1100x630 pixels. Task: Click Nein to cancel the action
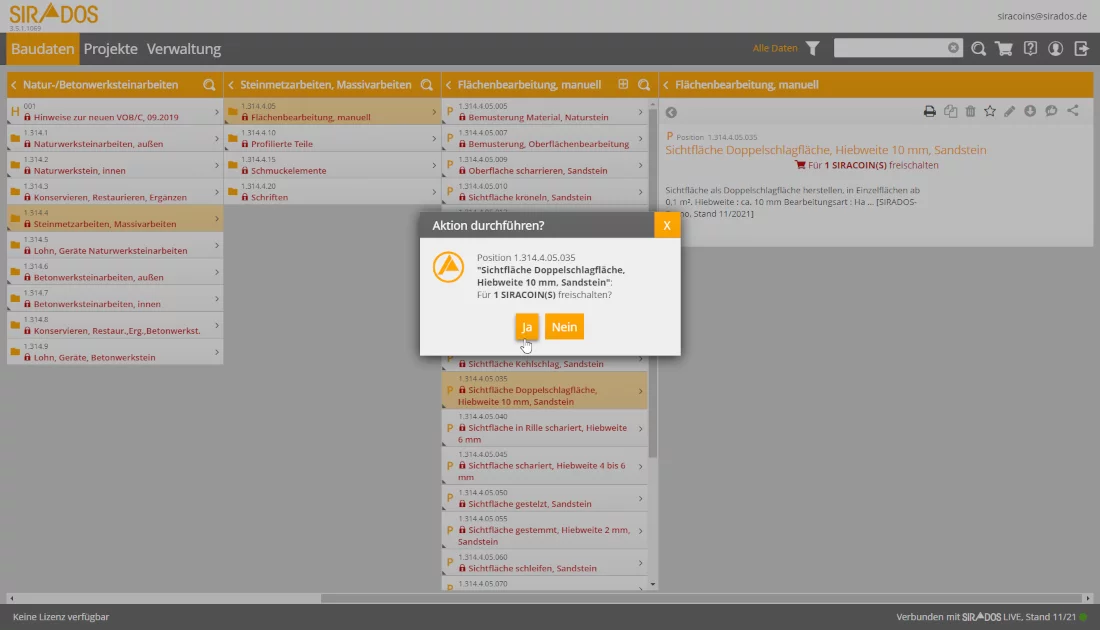pos(564,327)
